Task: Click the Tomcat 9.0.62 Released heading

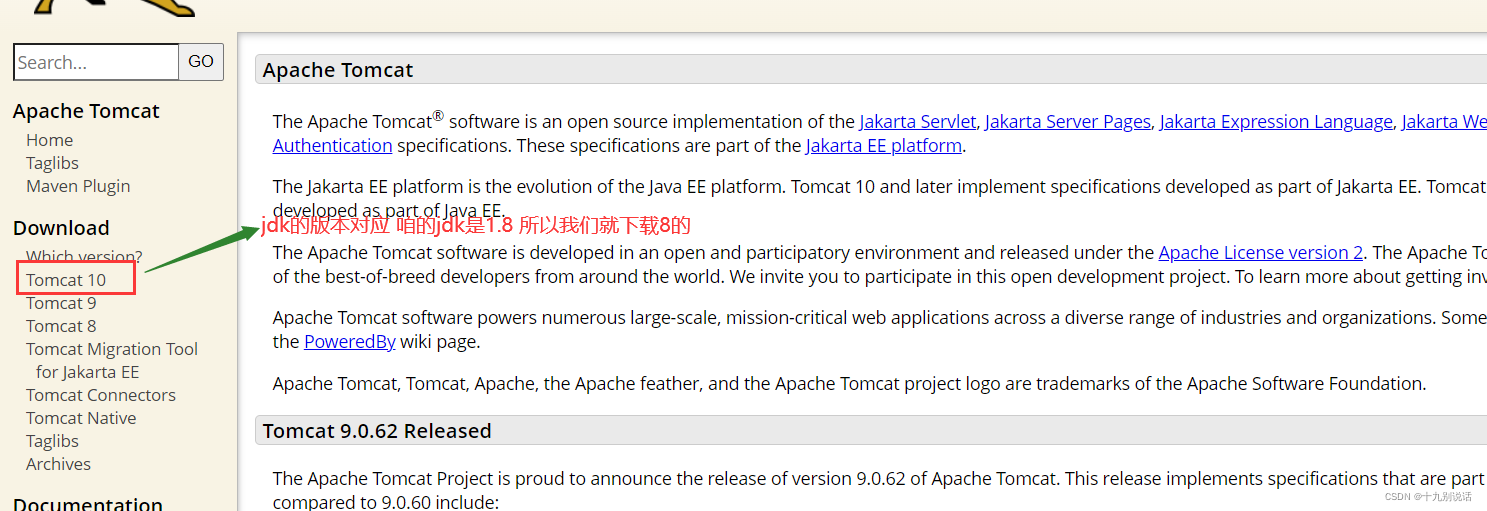Action: (377, 431)
